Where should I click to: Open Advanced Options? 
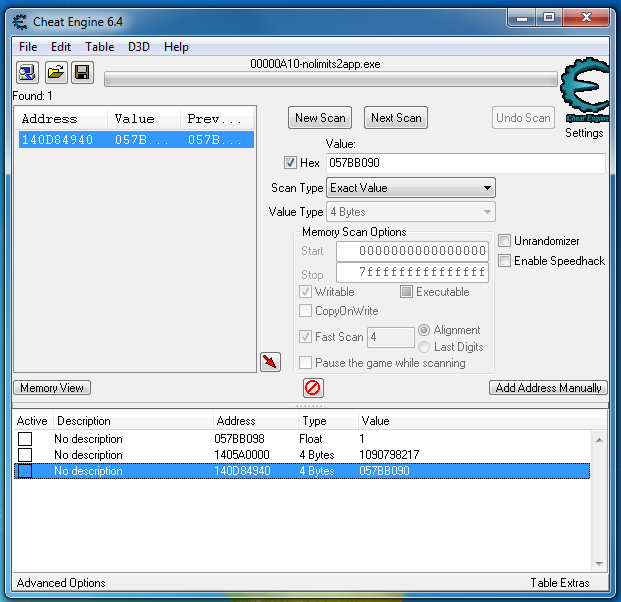click(x=61, y=583)
